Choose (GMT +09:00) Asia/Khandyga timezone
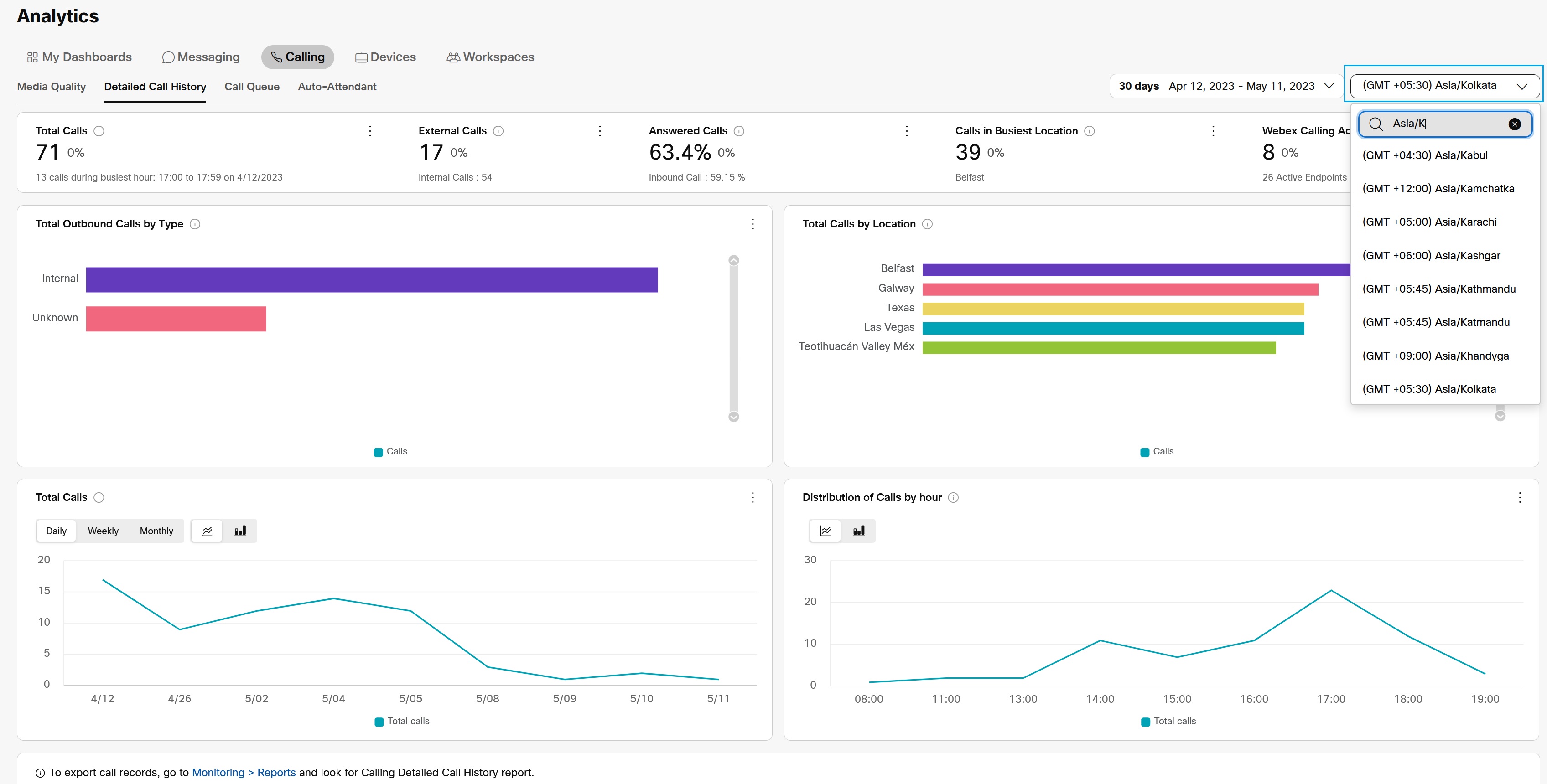Screen dimensions: 1547x784 1445,356
